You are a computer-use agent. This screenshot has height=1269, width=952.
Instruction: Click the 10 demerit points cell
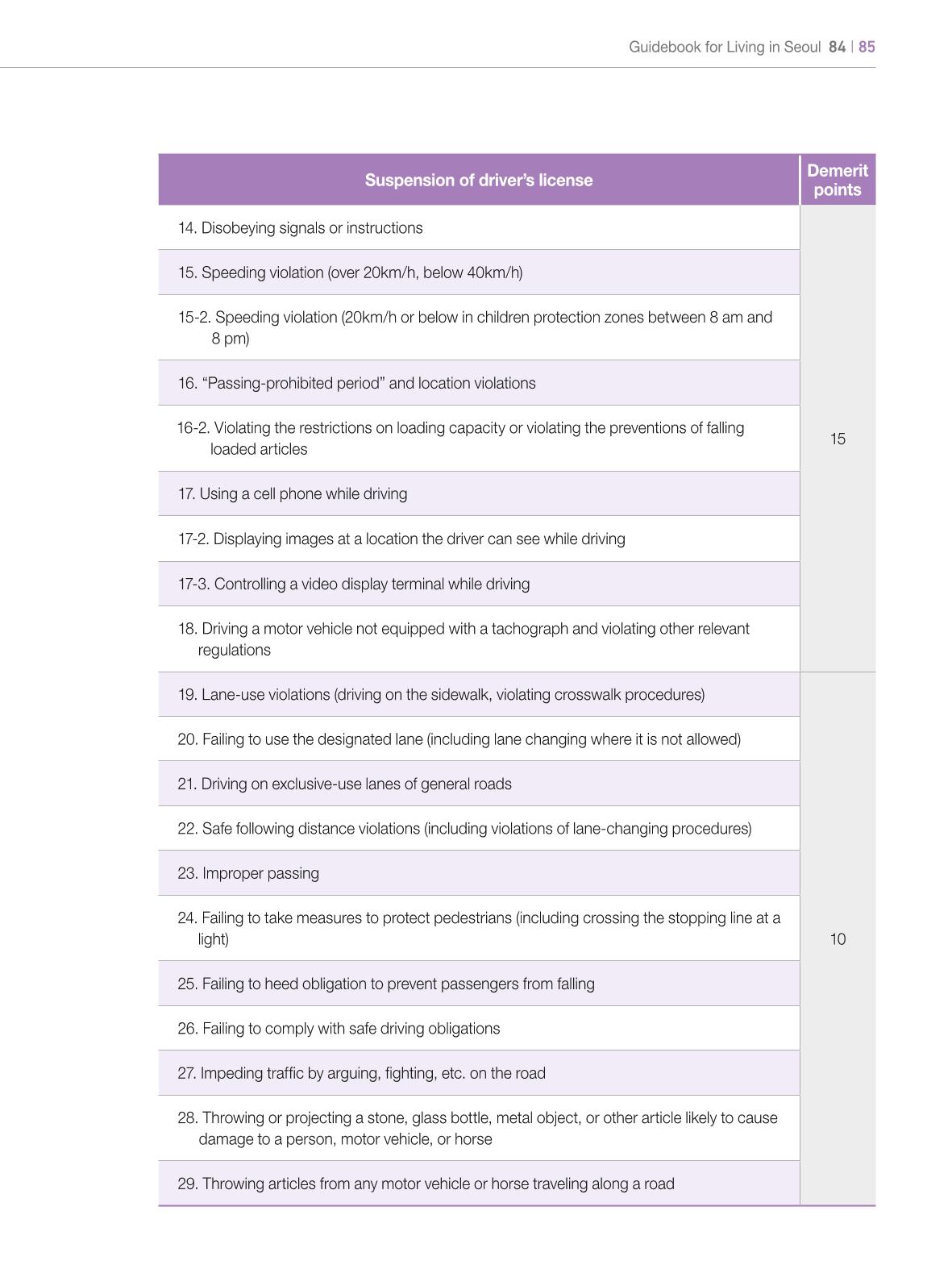[838, 938]
